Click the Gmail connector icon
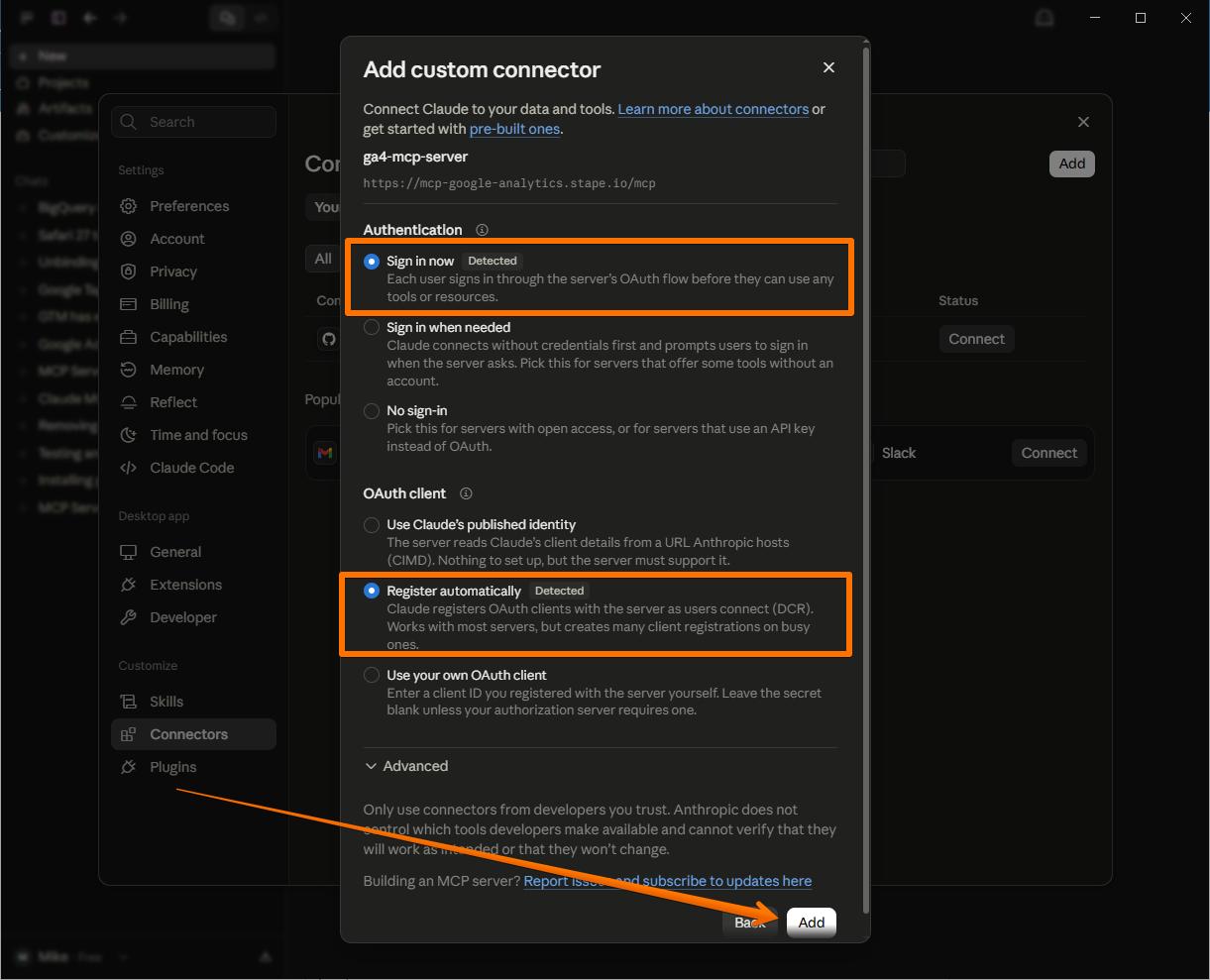 325,453
